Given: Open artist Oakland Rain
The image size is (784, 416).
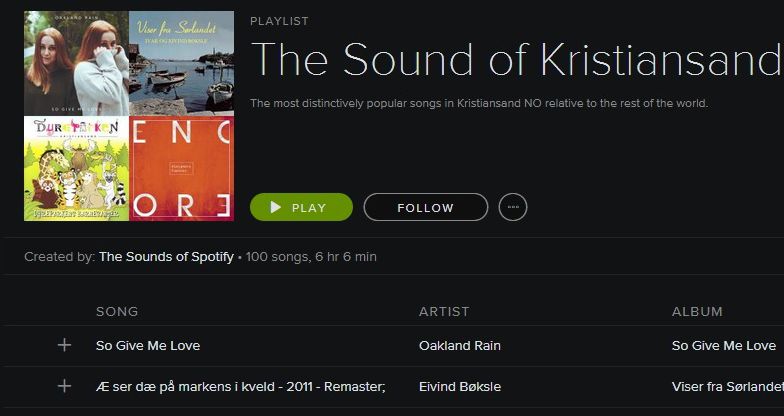Looking at the screenshot, I should (460, 346).
